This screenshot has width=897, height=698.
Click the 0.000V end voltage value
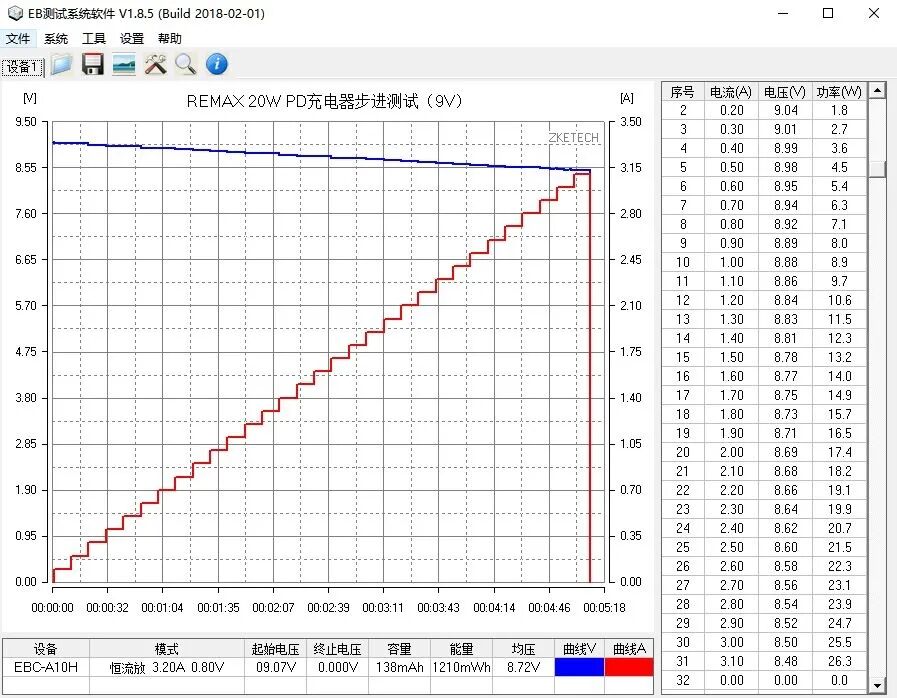click(338, 667)
